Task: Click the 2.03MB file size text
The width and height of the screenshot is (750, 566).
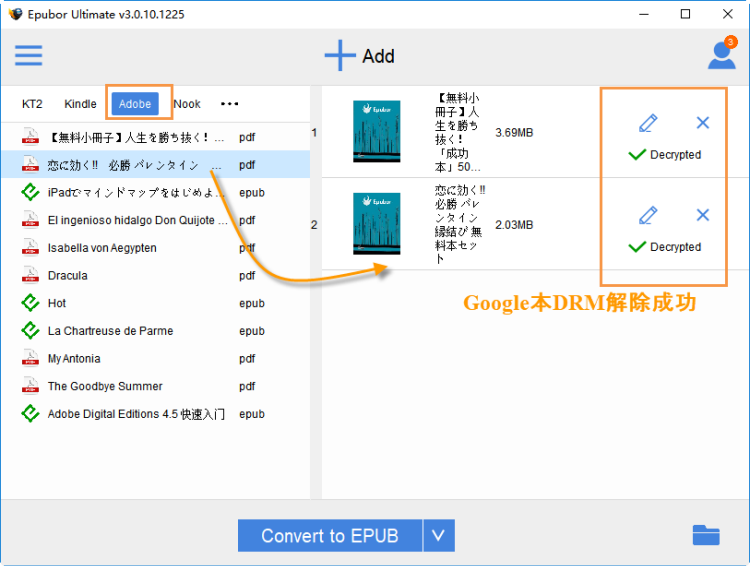Action: [x=514, y=225]
